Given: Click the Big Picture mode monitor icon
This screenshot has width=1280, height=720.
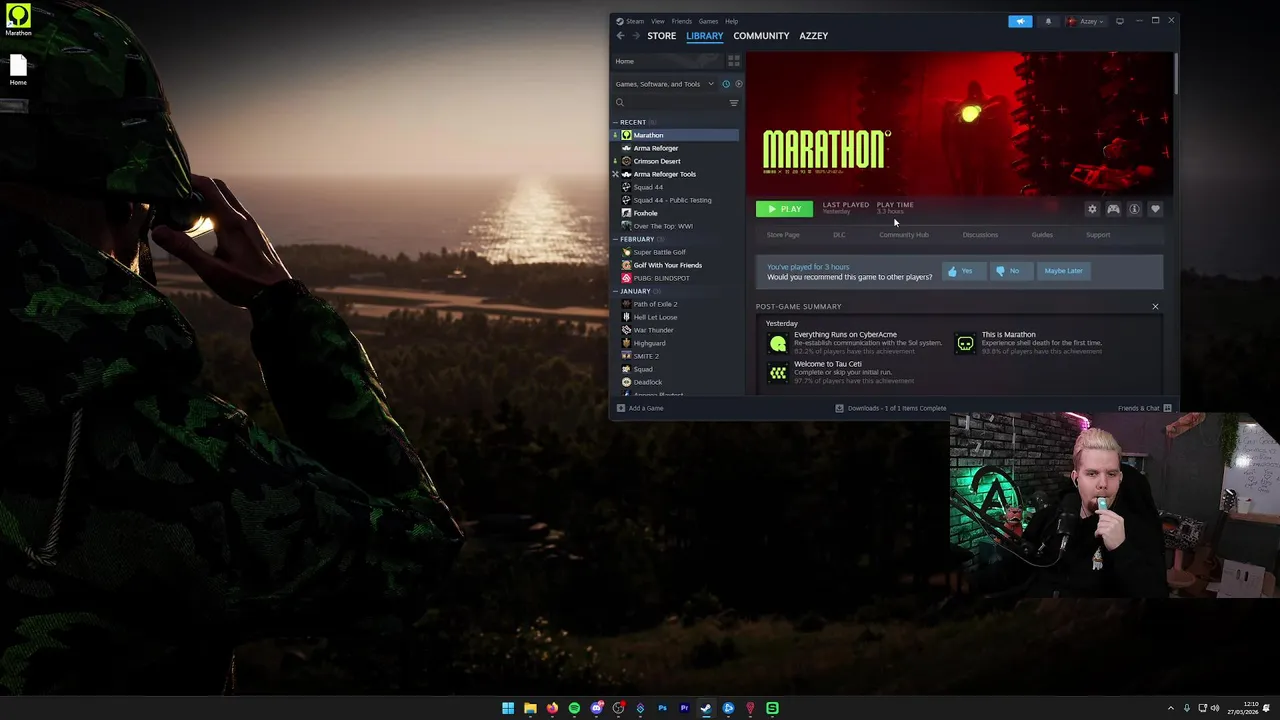Looking at the screenshot, I should coord(1120,21).
